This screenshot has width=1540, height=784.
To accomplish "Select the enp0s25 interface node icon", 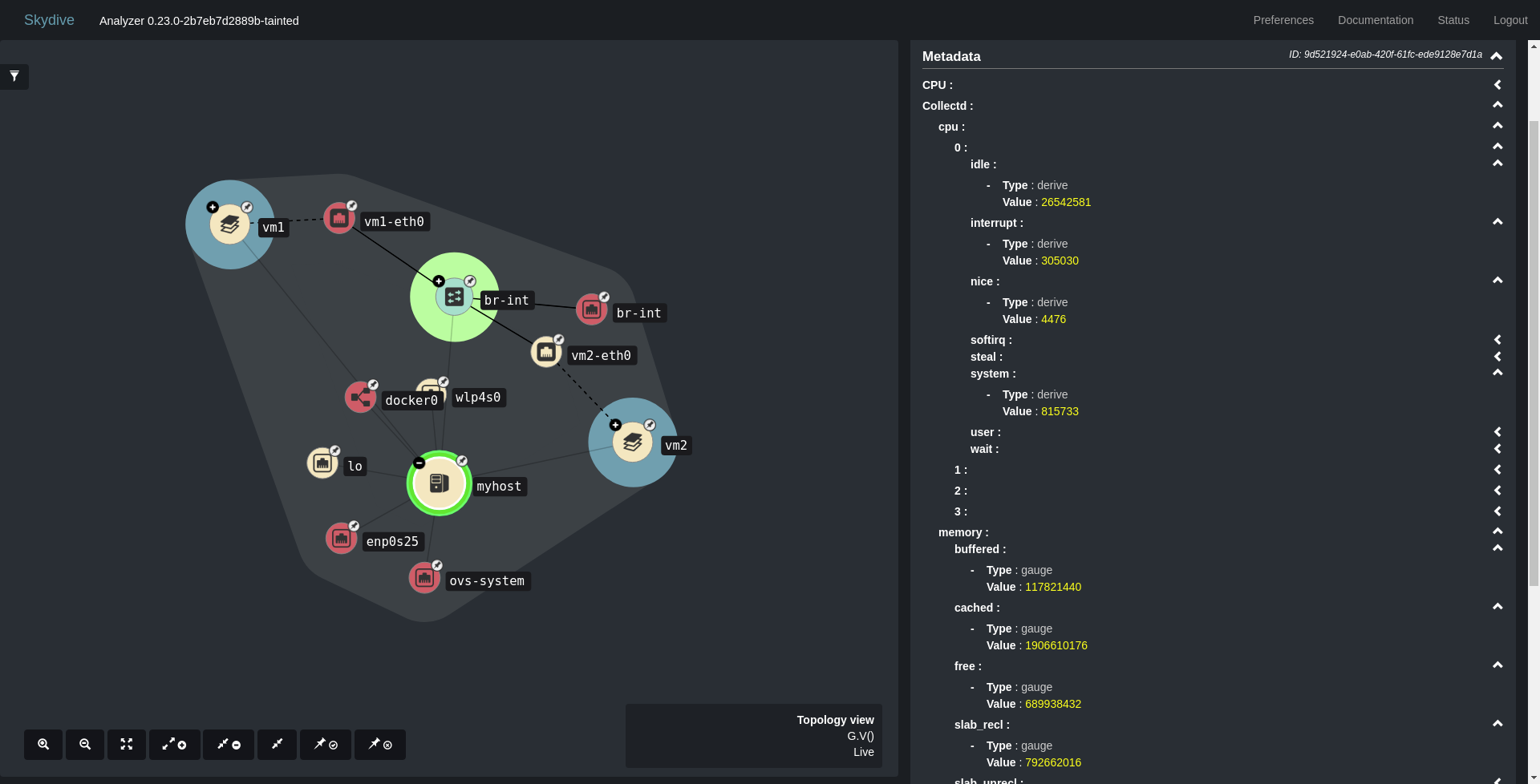I will 342,538.
